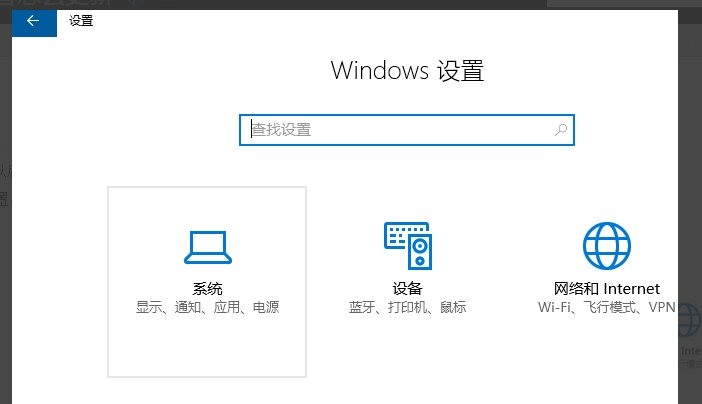The image size is (702, 404).
Task: Open the 设备 keyboard and speaker icon
Action: 408,245
